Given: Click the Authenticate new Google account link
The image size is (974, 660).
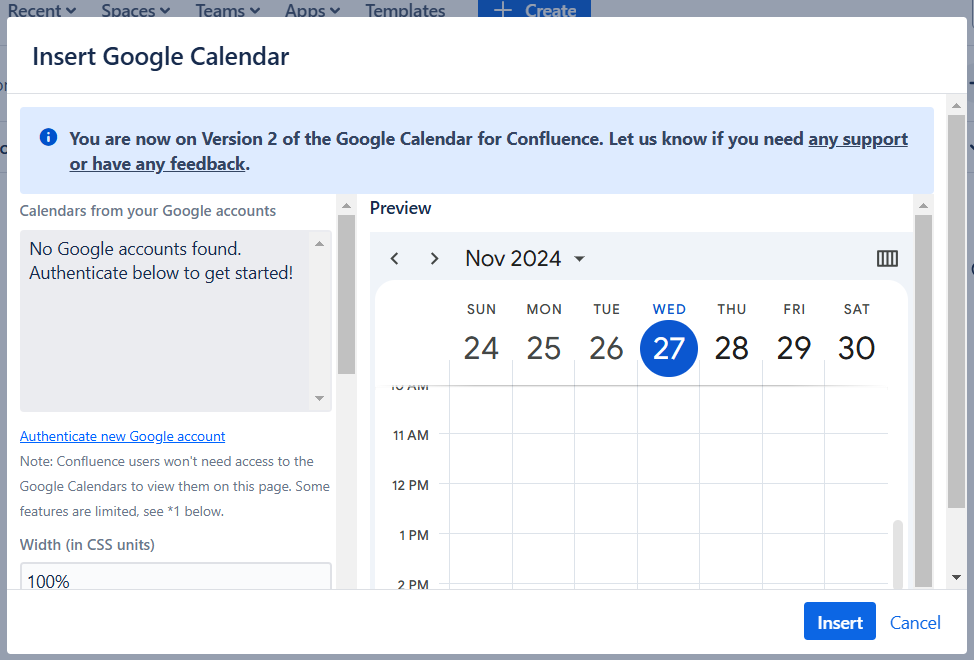Looking at the screenshot, I should [122, 436].
